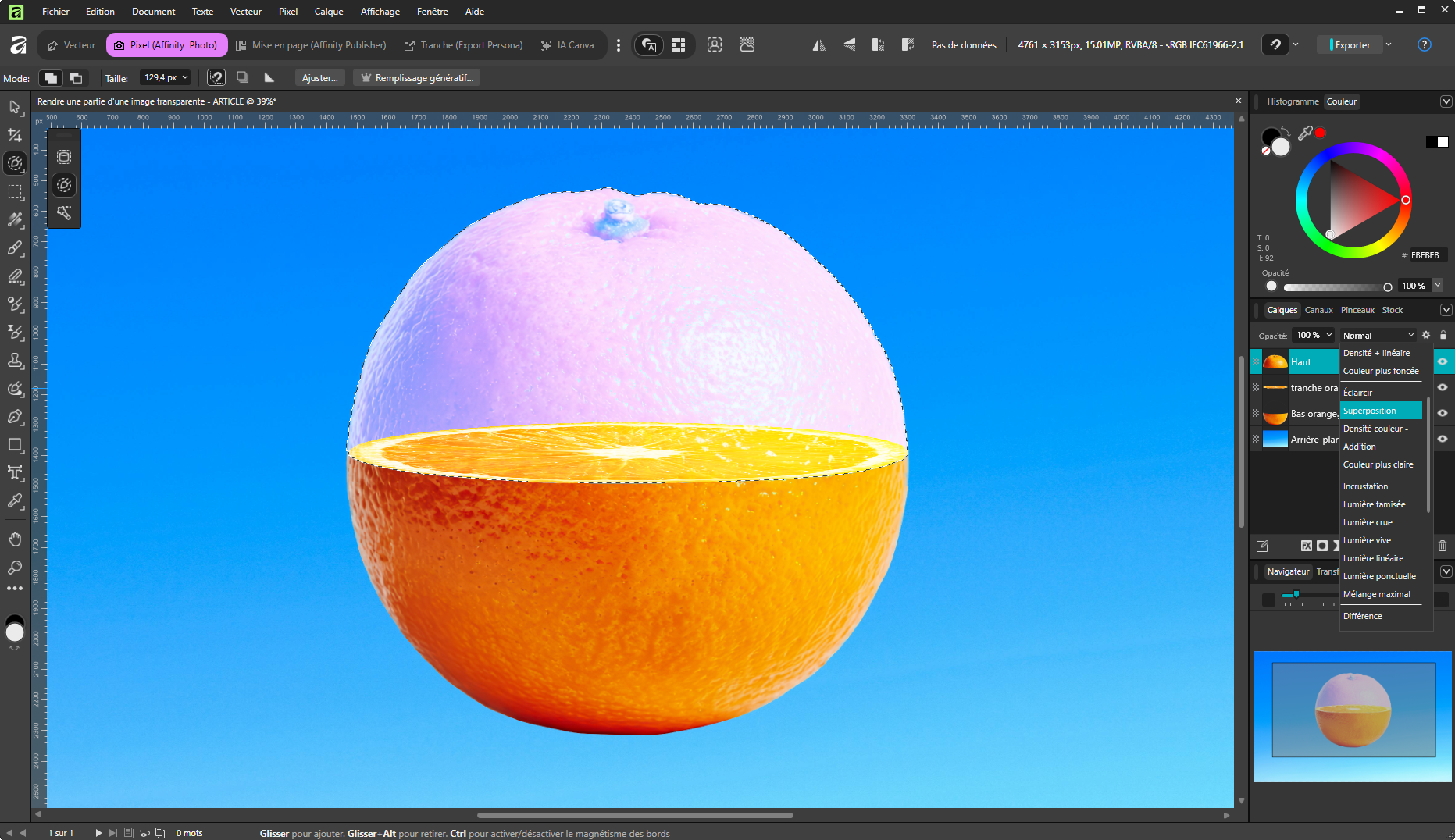Open the brush size Taille dropdown
Screen dimensions: 1455x840
185,77
